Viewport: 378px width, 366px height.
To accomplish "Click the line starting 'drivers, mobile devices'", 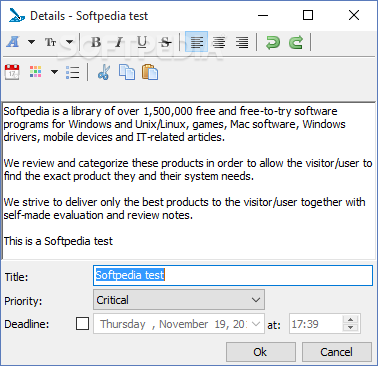I will coord(114,137).
